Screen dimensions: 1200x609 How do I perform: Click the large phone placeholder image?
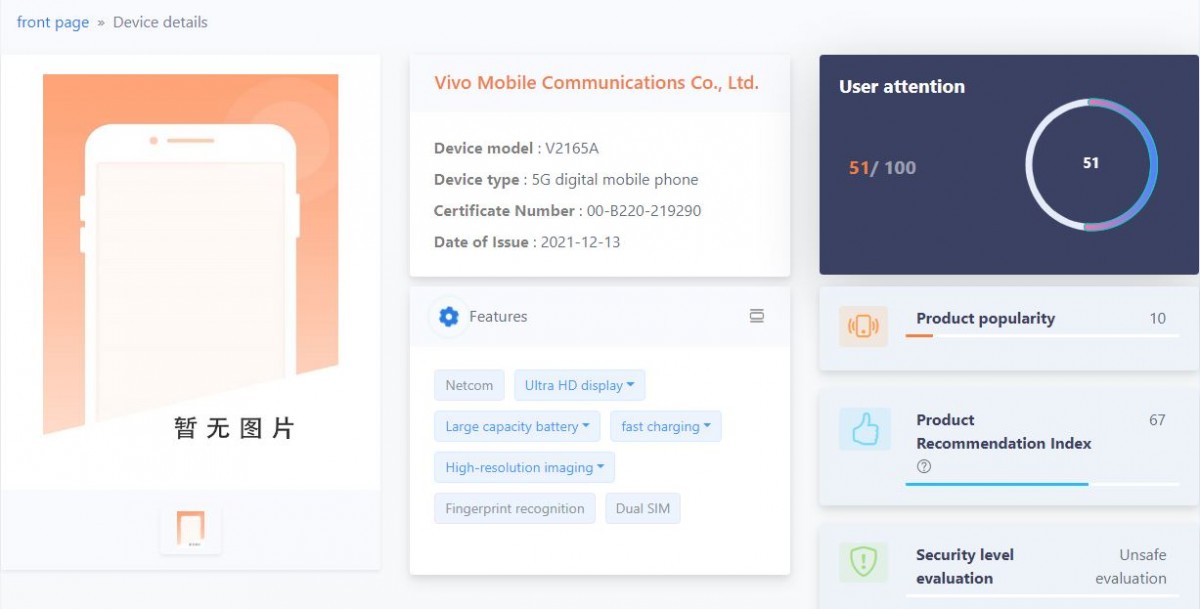[x=190, y=260]
